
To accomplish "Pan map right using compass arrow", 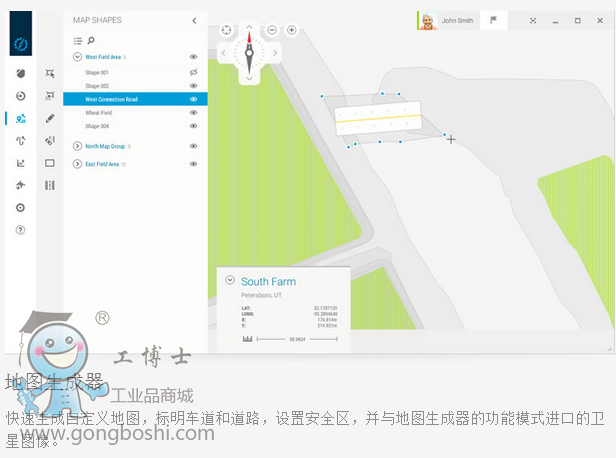I will point(275,52).
